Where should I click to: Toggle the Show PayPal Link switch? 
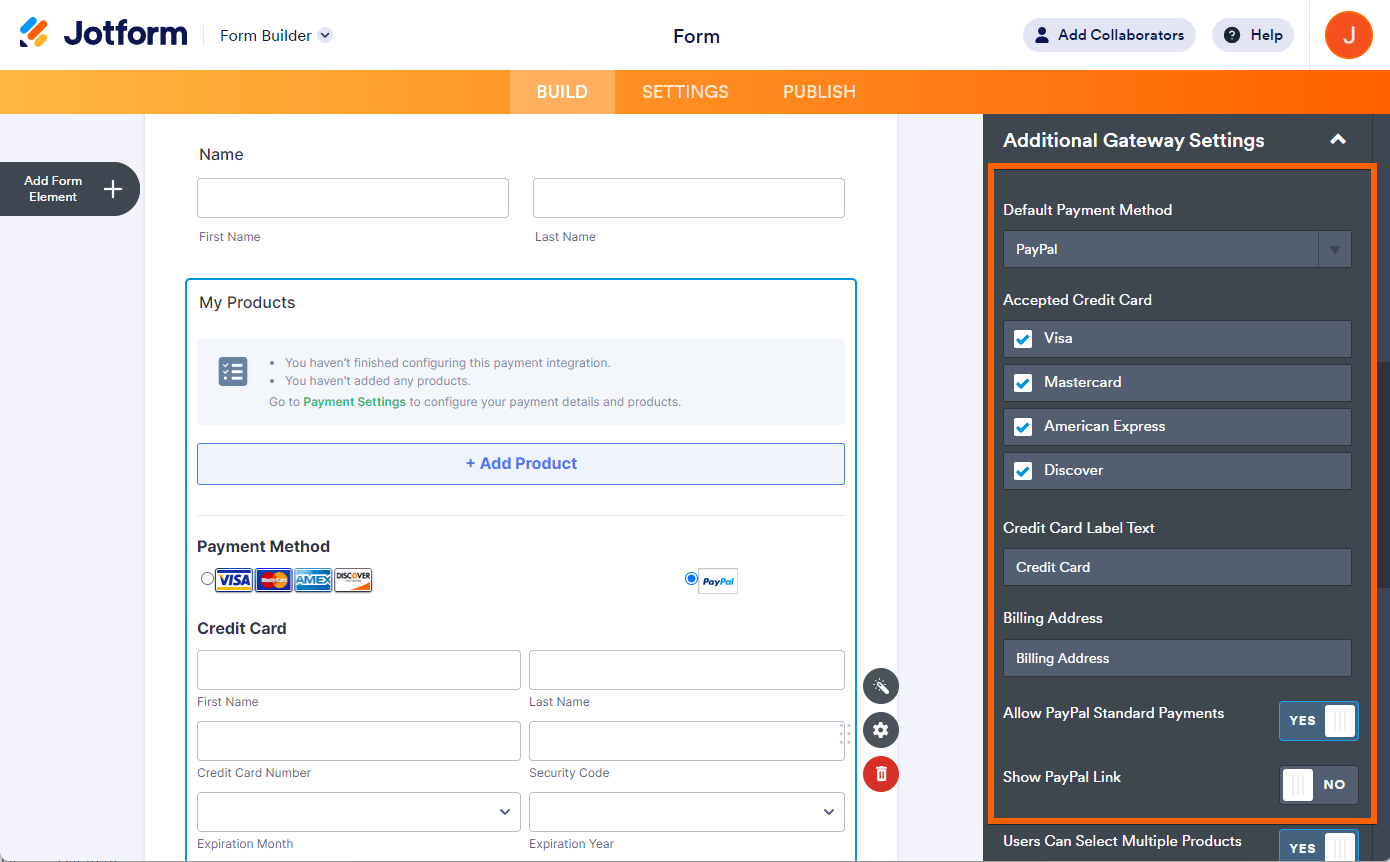pyautogui.click(x=1319, y=784)
